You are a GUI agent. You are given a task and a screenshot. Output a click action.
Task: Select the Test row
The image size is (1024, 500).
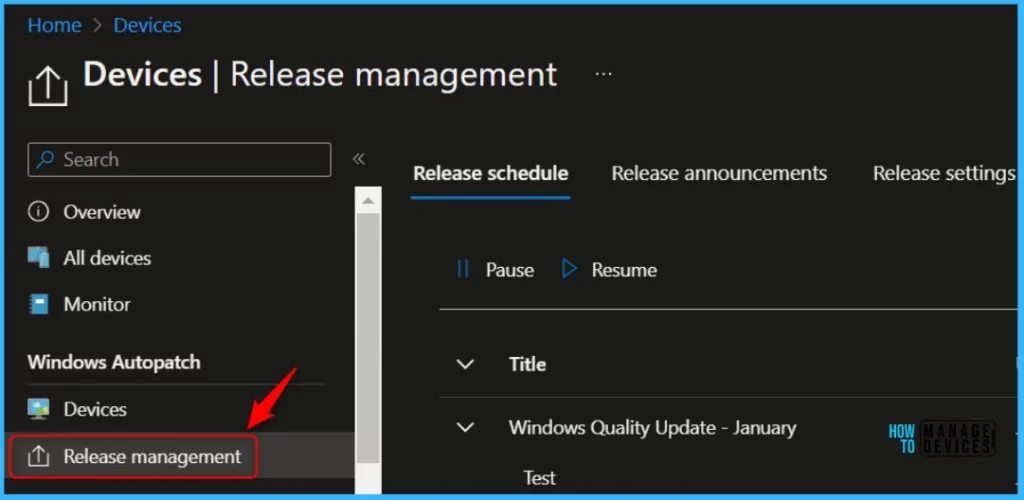pyautogui.click(x=540, y=478)
